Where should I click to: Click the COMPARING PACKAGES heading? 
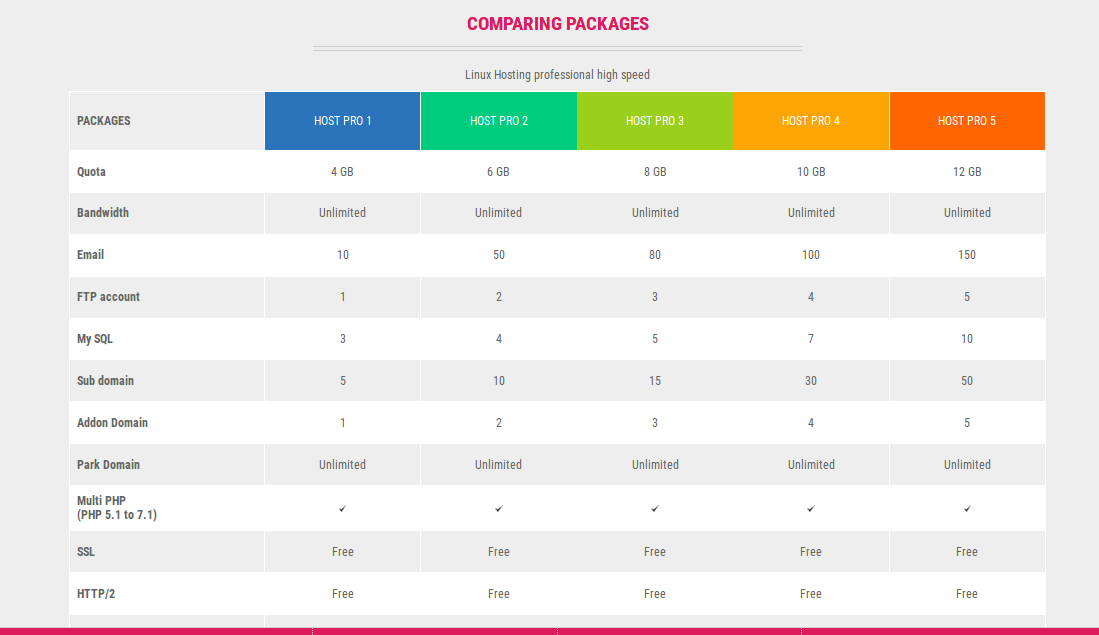[x=557, y=24]
